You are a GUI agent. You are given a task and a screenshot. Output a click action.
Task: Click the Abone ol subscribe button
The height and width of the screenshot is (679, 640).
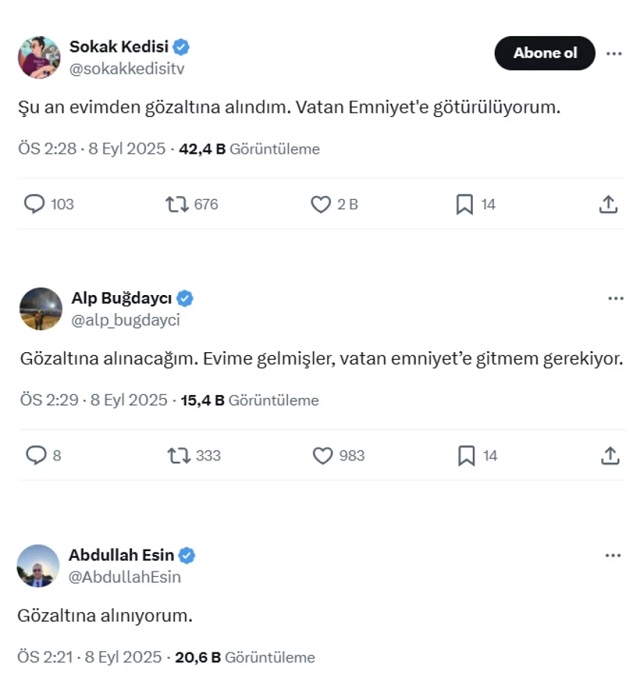click(545, 53)
